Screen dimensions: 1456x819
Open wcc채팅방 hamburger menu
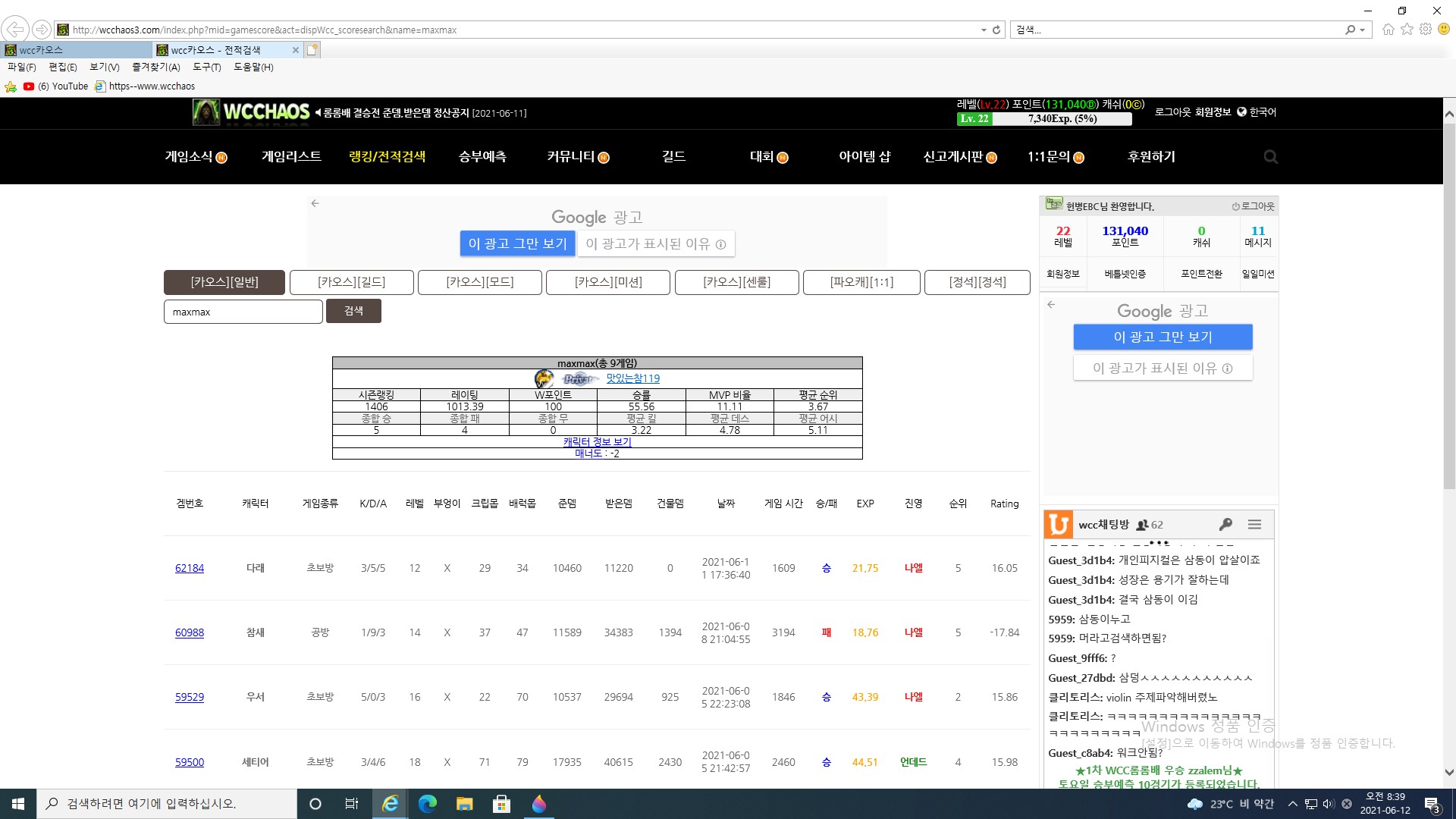click(x=1254, y=524)
